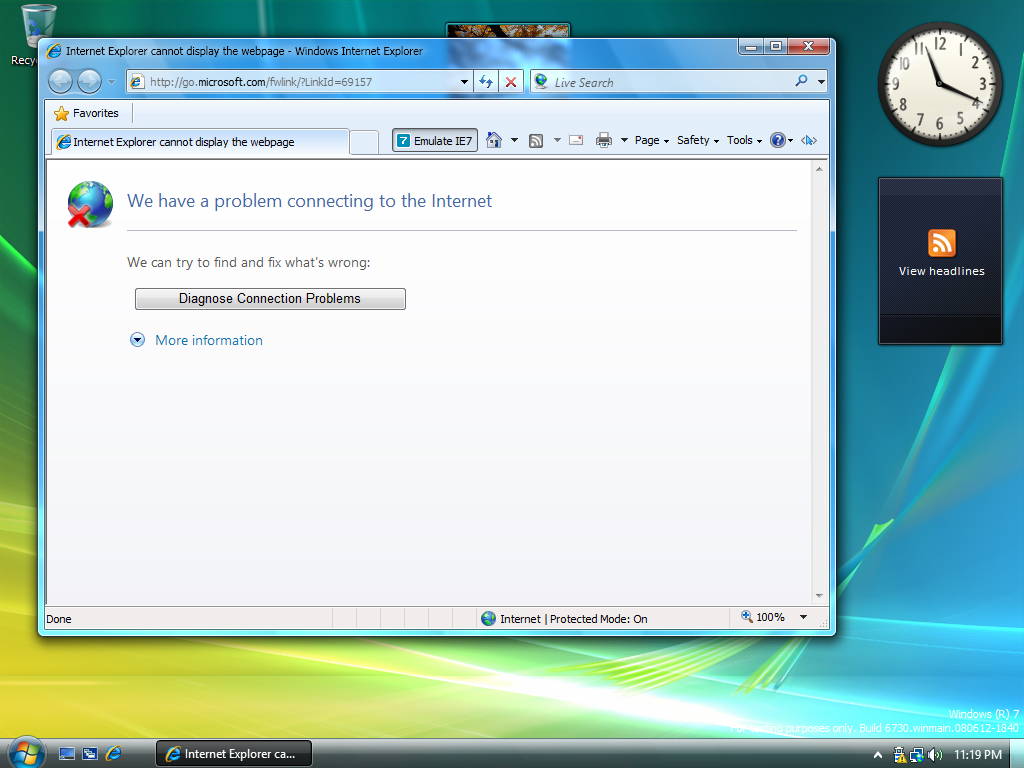Image resolution: width=1024 pixels, height=768 pixels.
Task: Expand the More information arrow icon
Action: pyautogui.click(x=137, y=340)
